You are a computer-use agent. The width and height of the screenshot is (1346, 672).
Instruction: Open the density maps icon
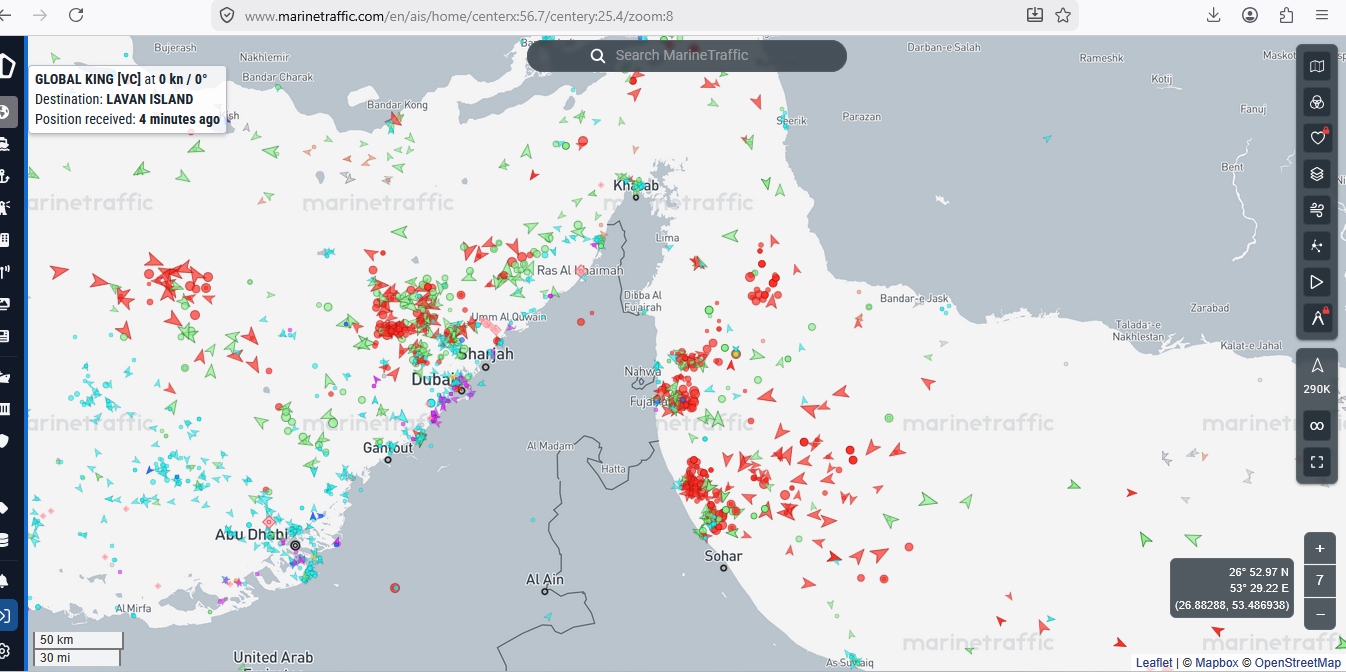coord(1317,246)
